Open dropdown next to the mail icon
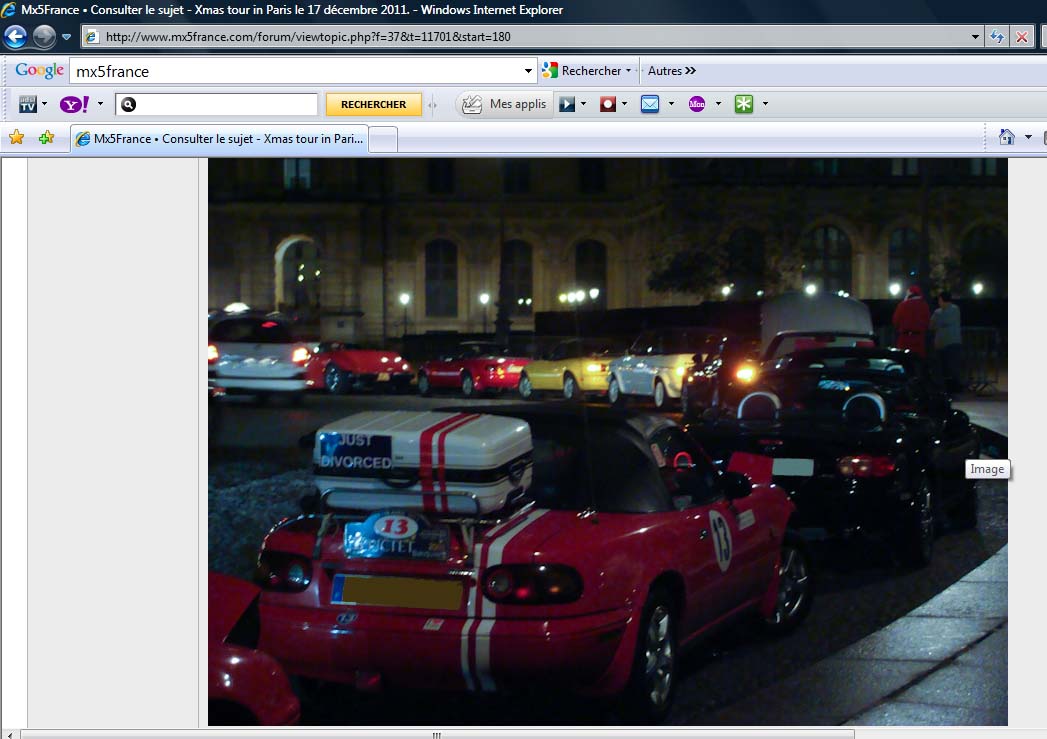Screen dimensions: 1047x739 pos(671,103)
